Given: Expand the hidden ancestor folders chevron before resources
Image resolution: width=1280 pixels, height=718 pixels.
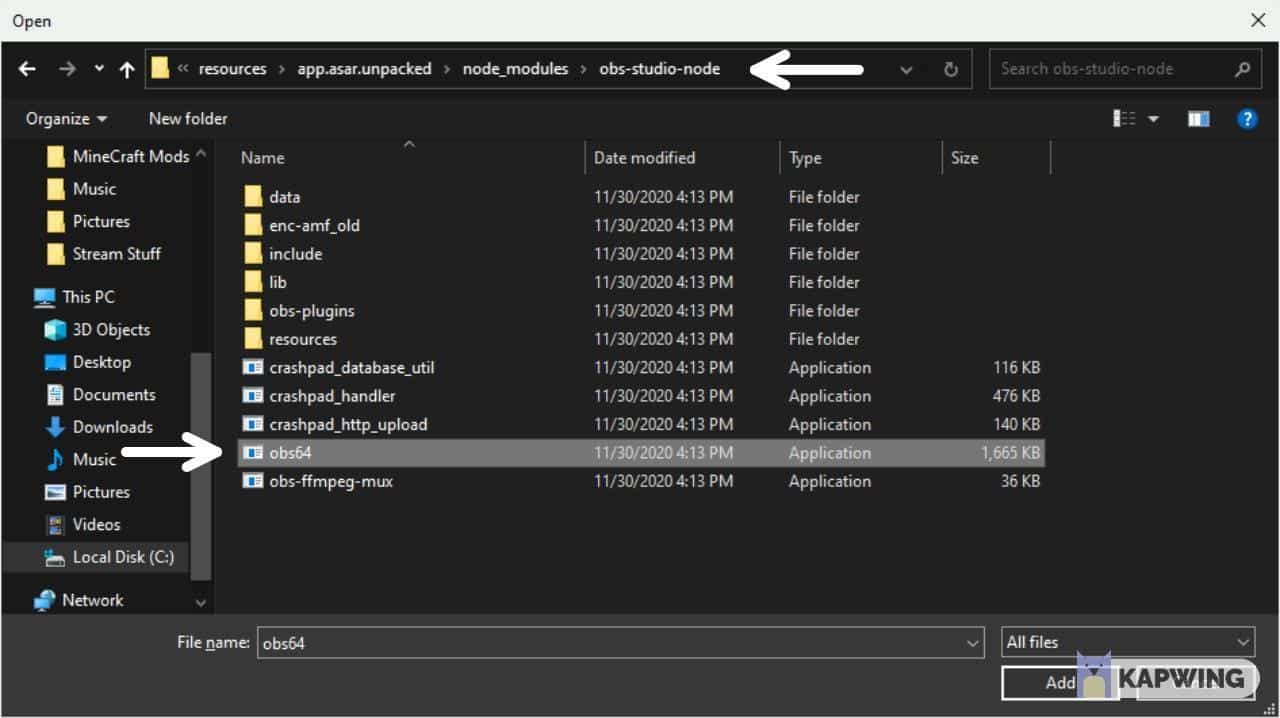Looking at the screenshot, I should (183, 69).
